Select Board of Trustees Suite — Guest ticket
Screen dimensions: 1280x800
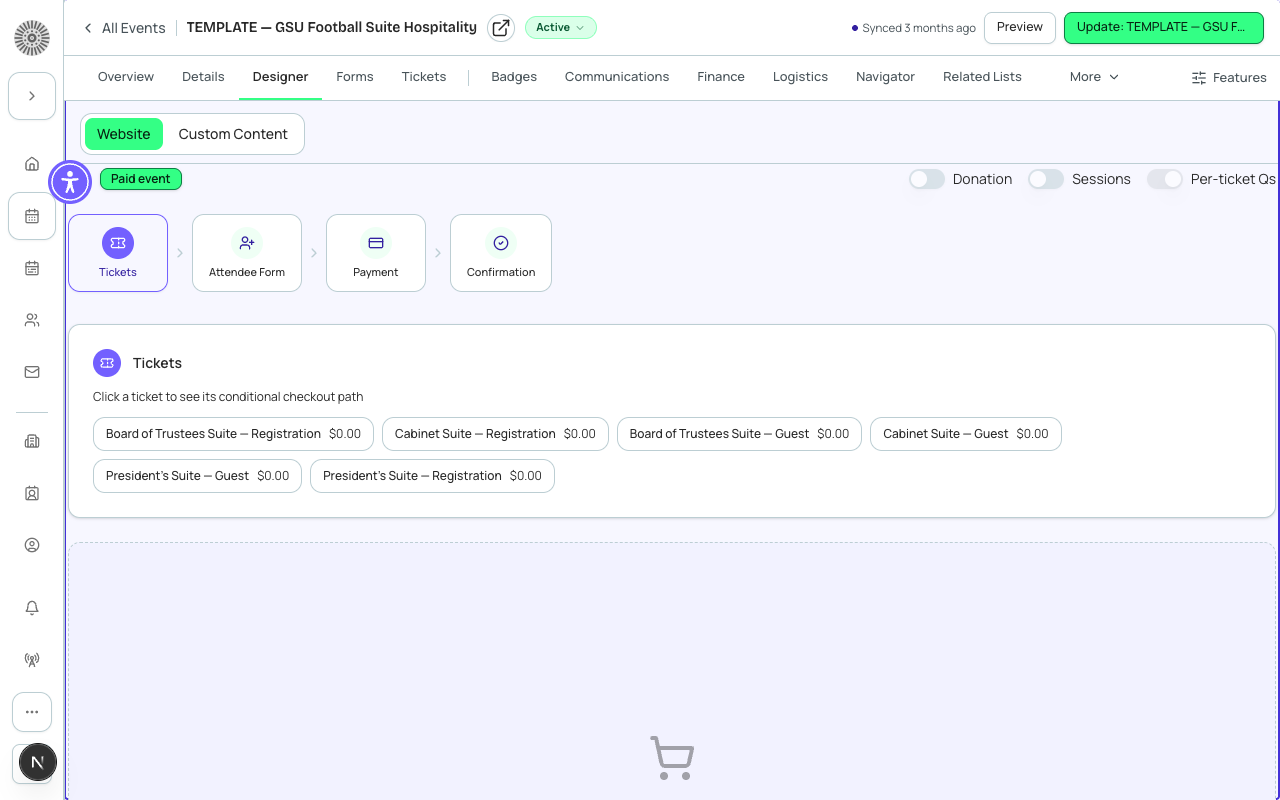coord(739,434)
